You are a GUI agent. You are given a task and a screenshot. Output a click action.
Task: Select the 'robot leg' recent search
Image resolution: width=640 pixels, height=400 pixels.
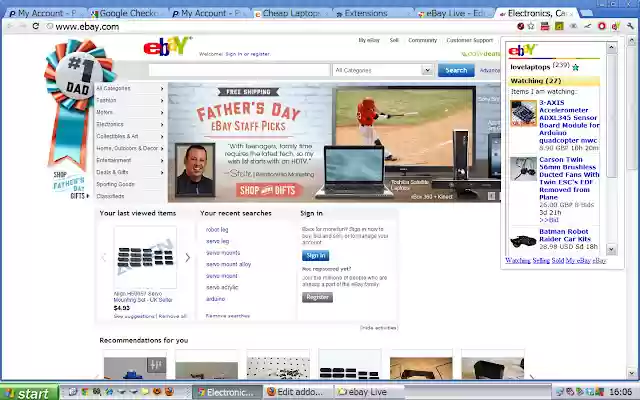(x=217, y=230)
